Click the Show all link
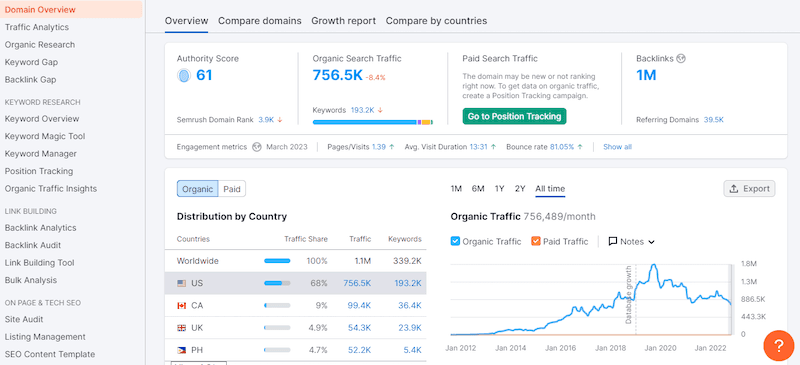Image resolution: width=800 pixels, height=365 pixels. point(617,147)
